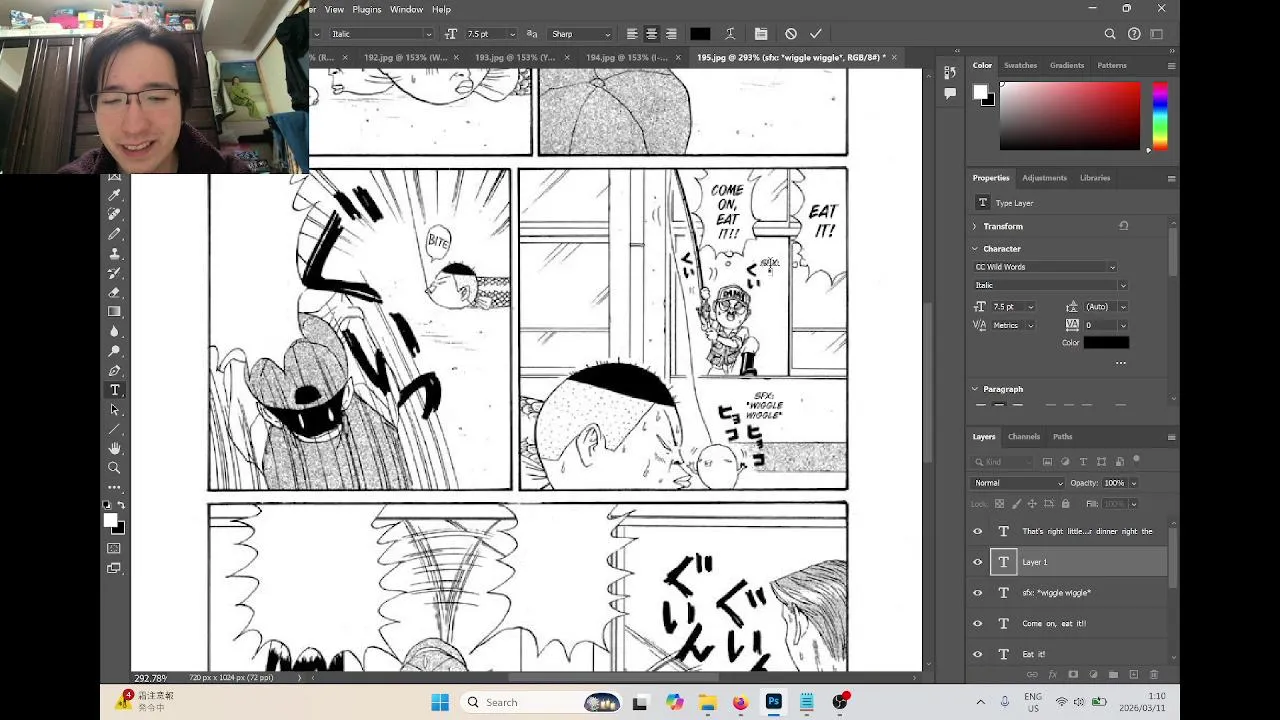Select the Pen tool

(x=114, y=371)
